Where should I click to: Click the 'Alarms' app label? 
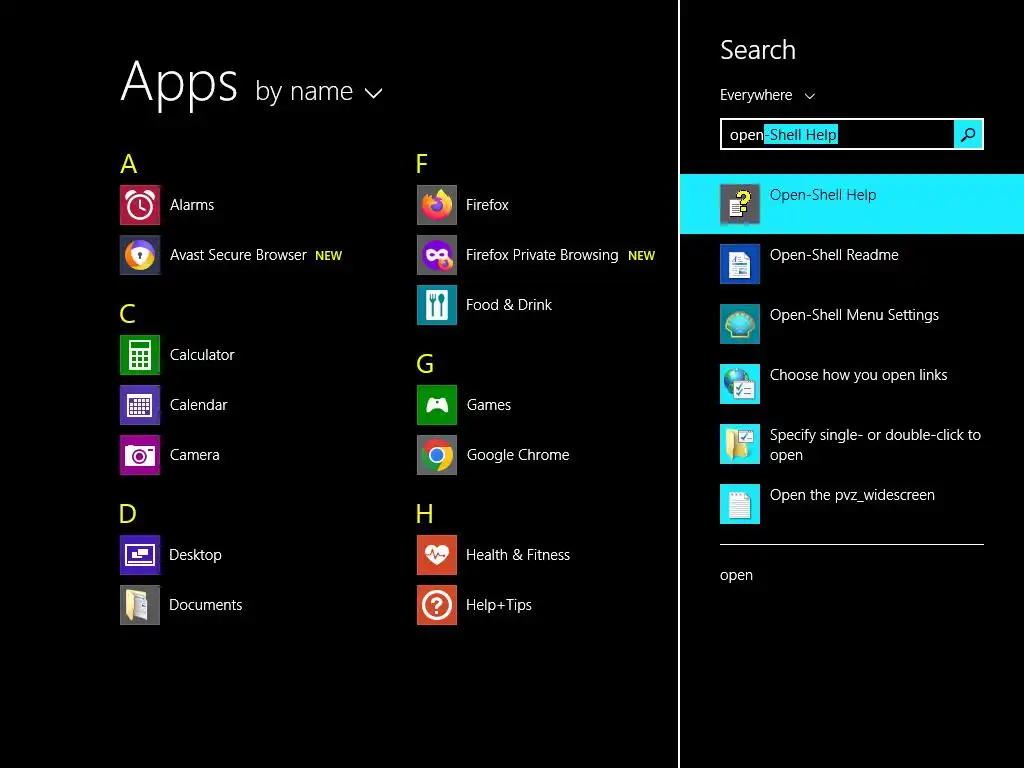click(x=192, y=205)
